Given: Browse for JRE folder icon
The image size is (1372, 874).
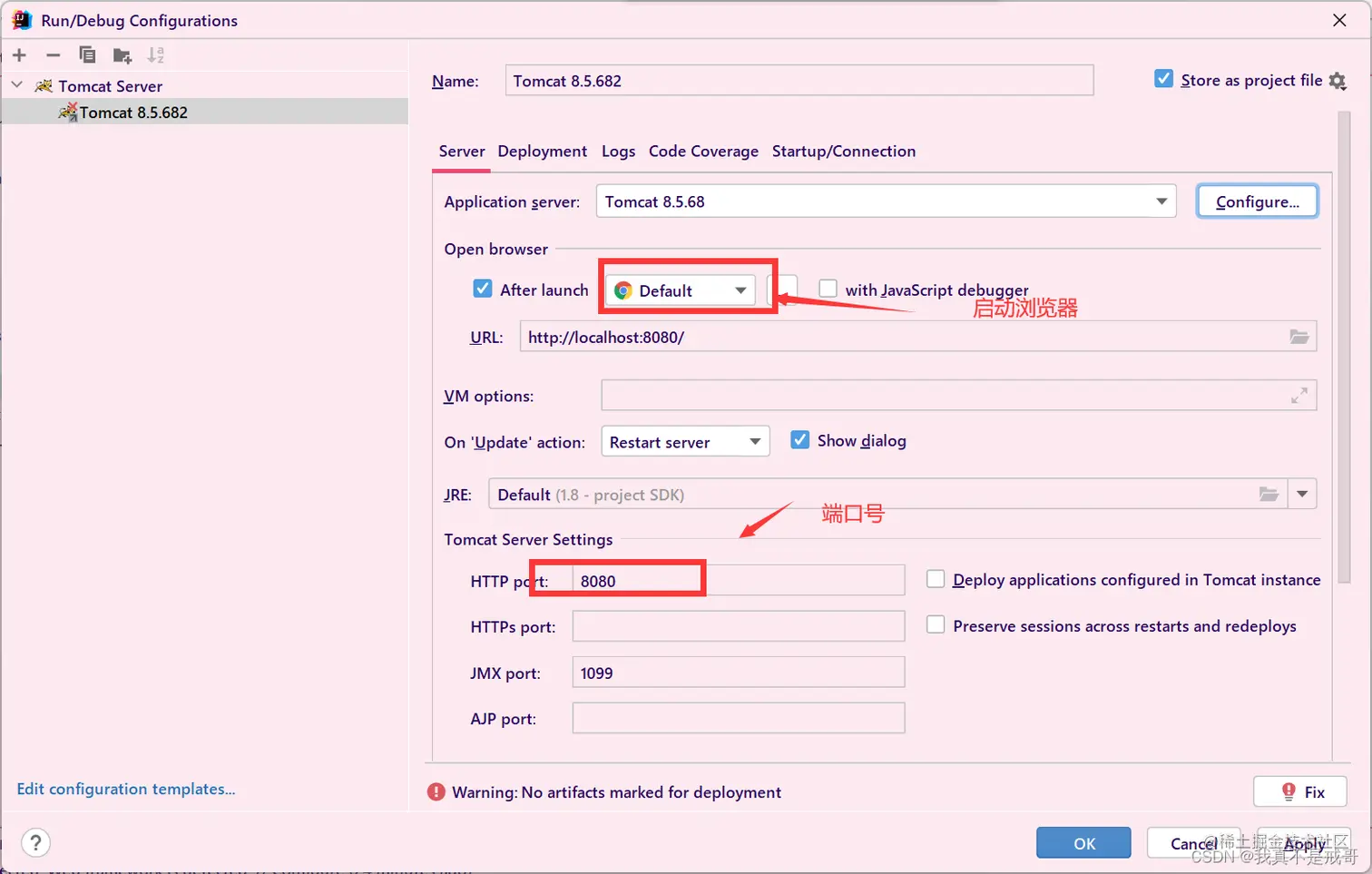Looking at the screenshot, I should click(1269, 495).
